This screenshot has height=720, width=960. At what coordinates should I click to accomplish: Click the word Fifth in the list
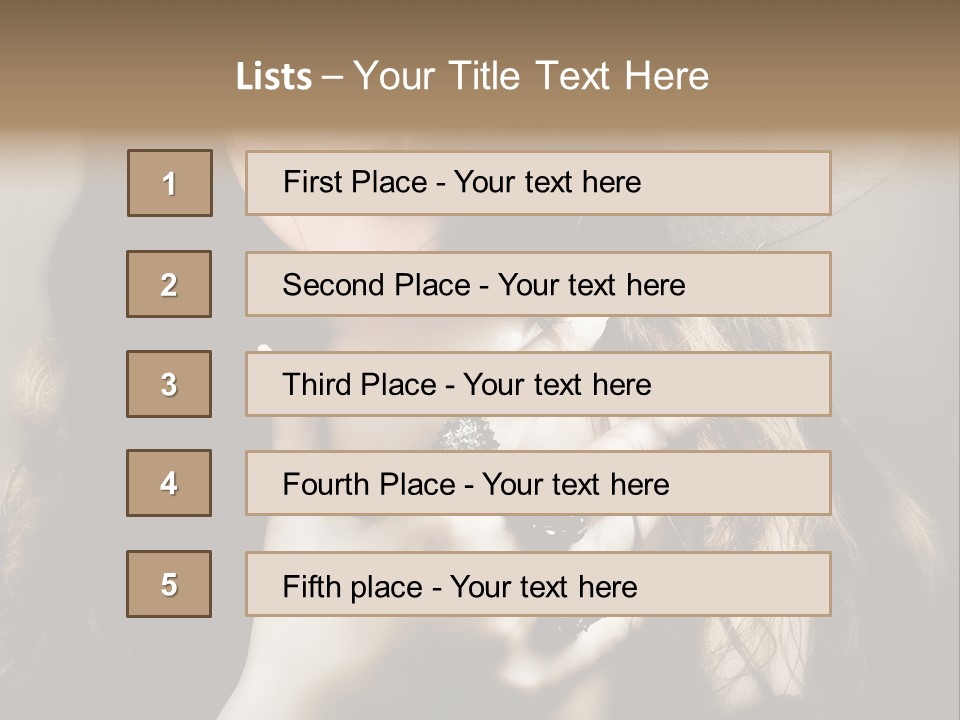click(311, 586)
